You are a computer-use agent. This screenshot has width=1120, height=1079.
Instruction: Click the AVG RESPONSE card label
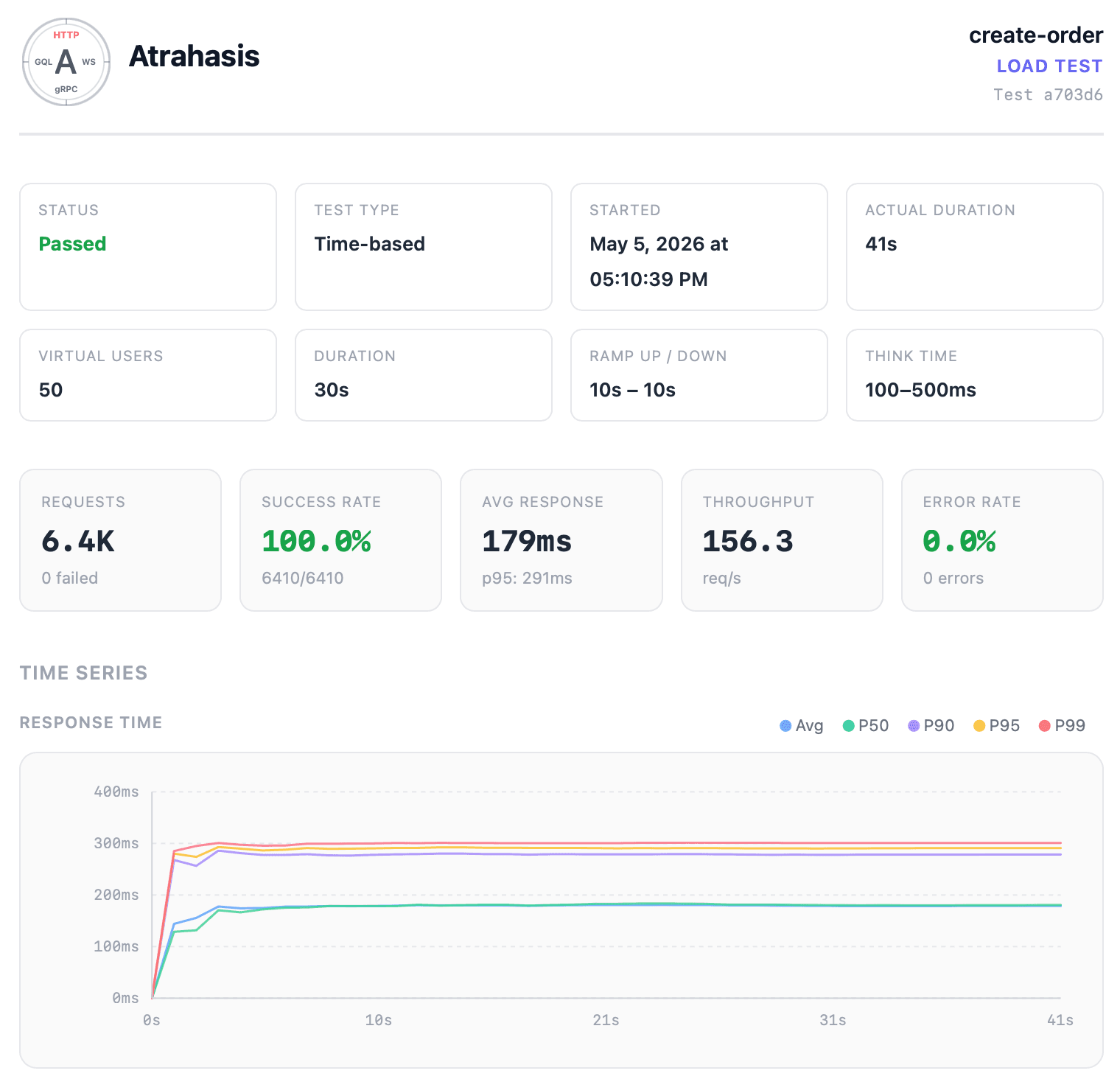542,502
